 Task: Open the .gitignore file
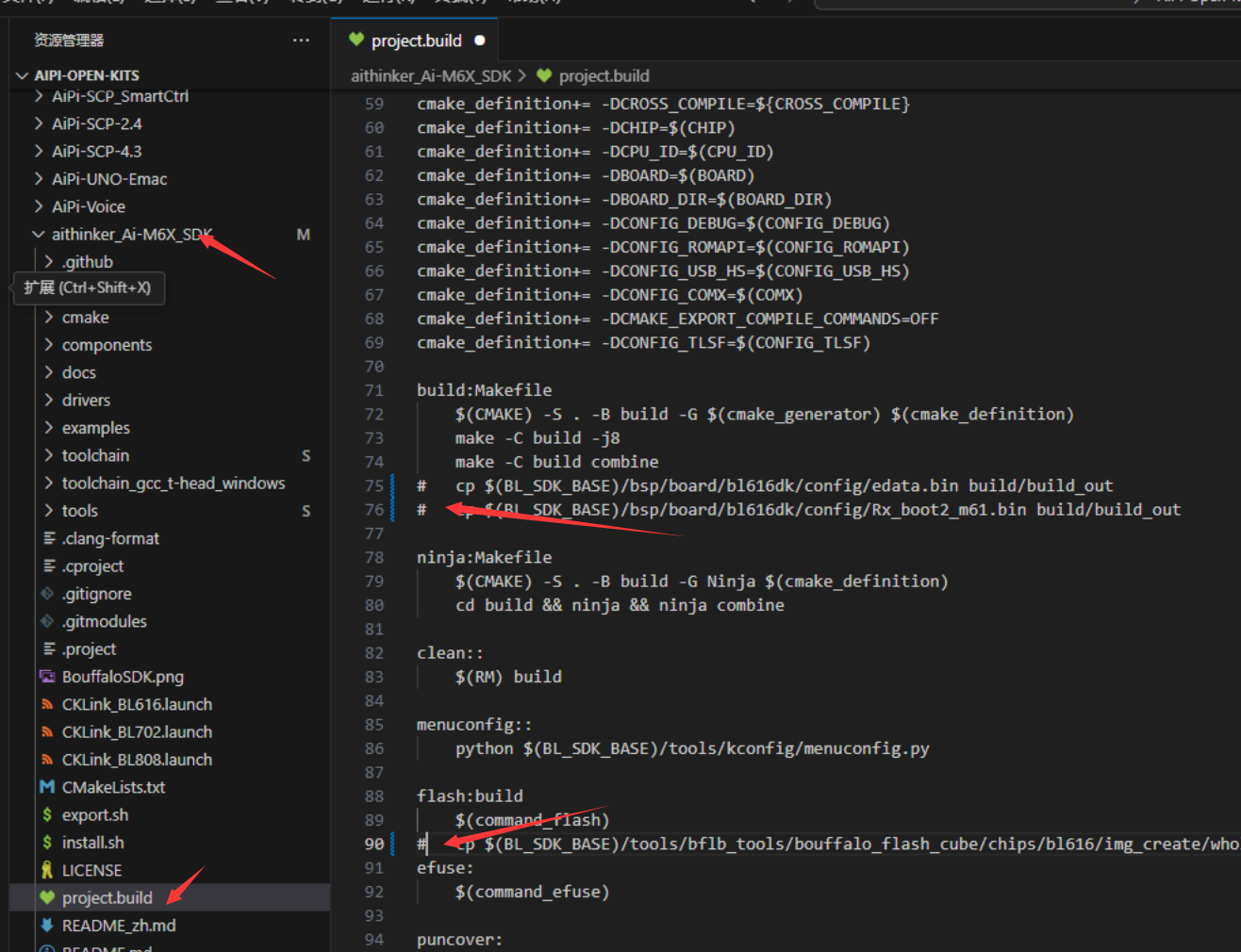click(96, 594)
